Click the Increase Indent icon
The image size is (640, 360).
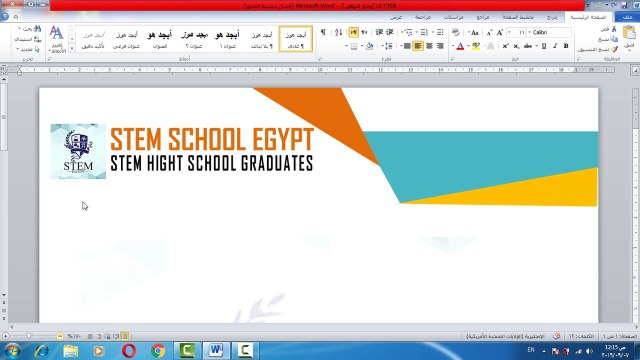379,32
